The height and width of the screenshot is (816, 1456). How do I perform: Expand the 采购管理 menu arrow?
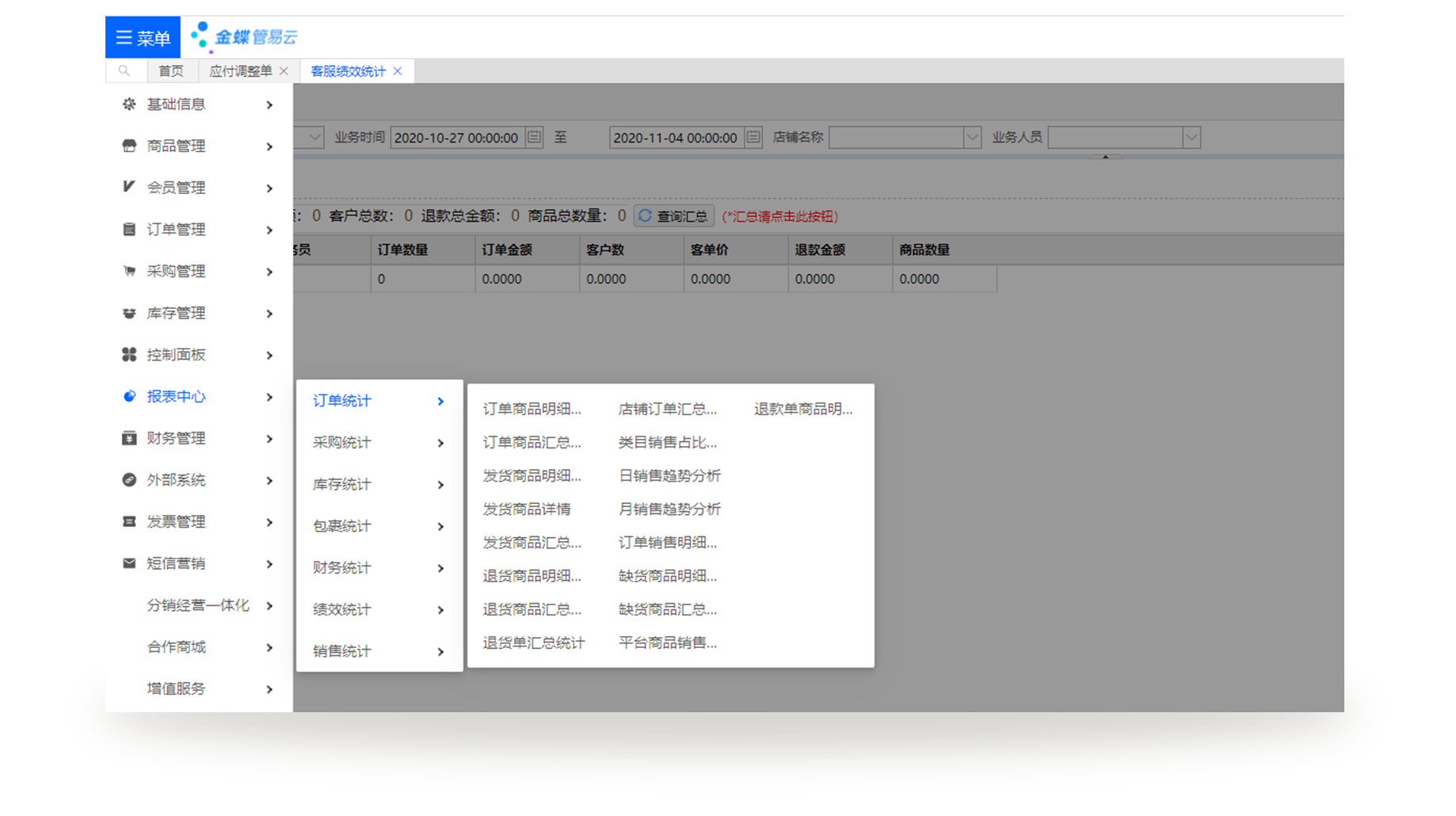coord(269,272)
